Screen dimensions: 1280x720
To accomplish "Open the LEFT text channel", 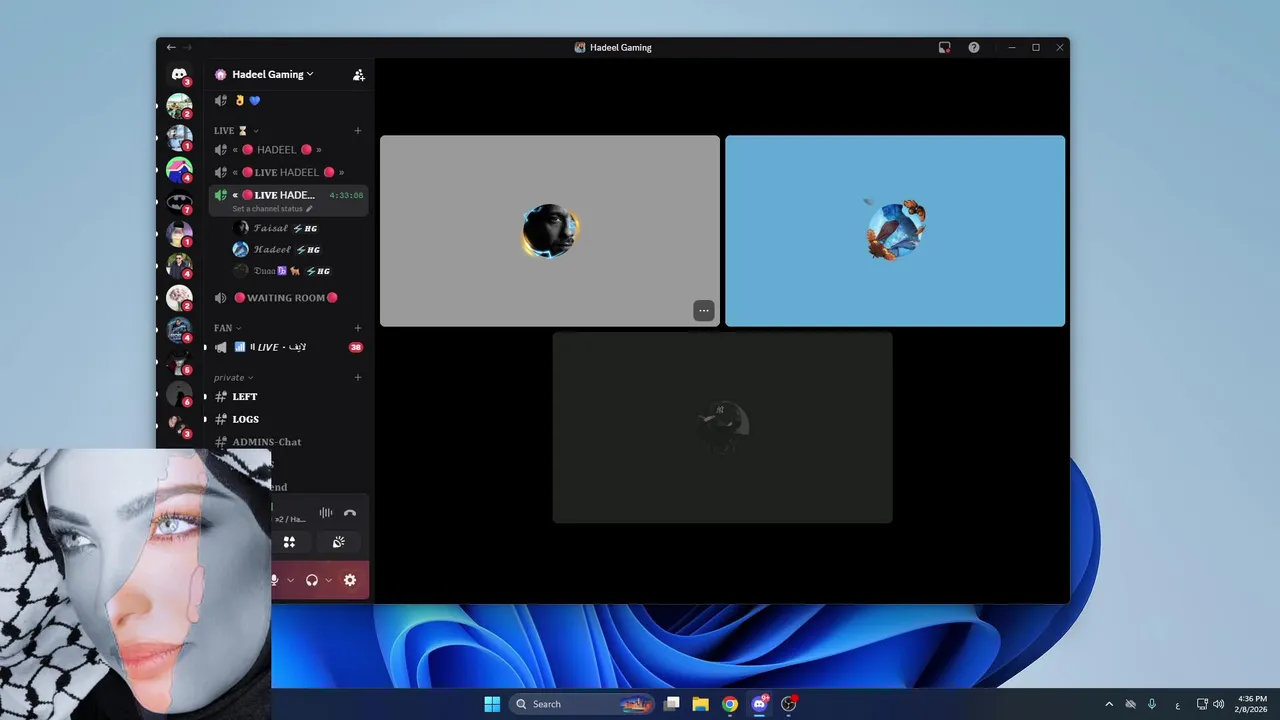I will tap(288, 397).
